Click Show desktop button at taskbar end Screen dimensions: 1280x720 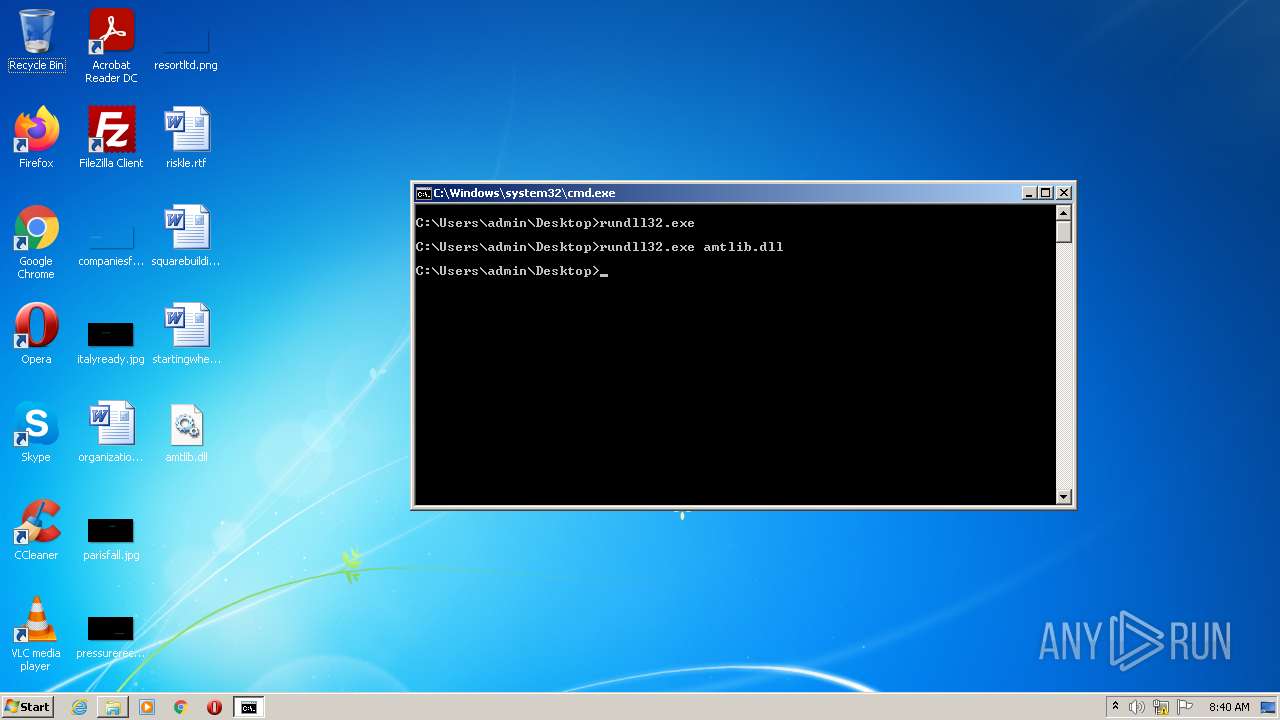point(1269,707)
